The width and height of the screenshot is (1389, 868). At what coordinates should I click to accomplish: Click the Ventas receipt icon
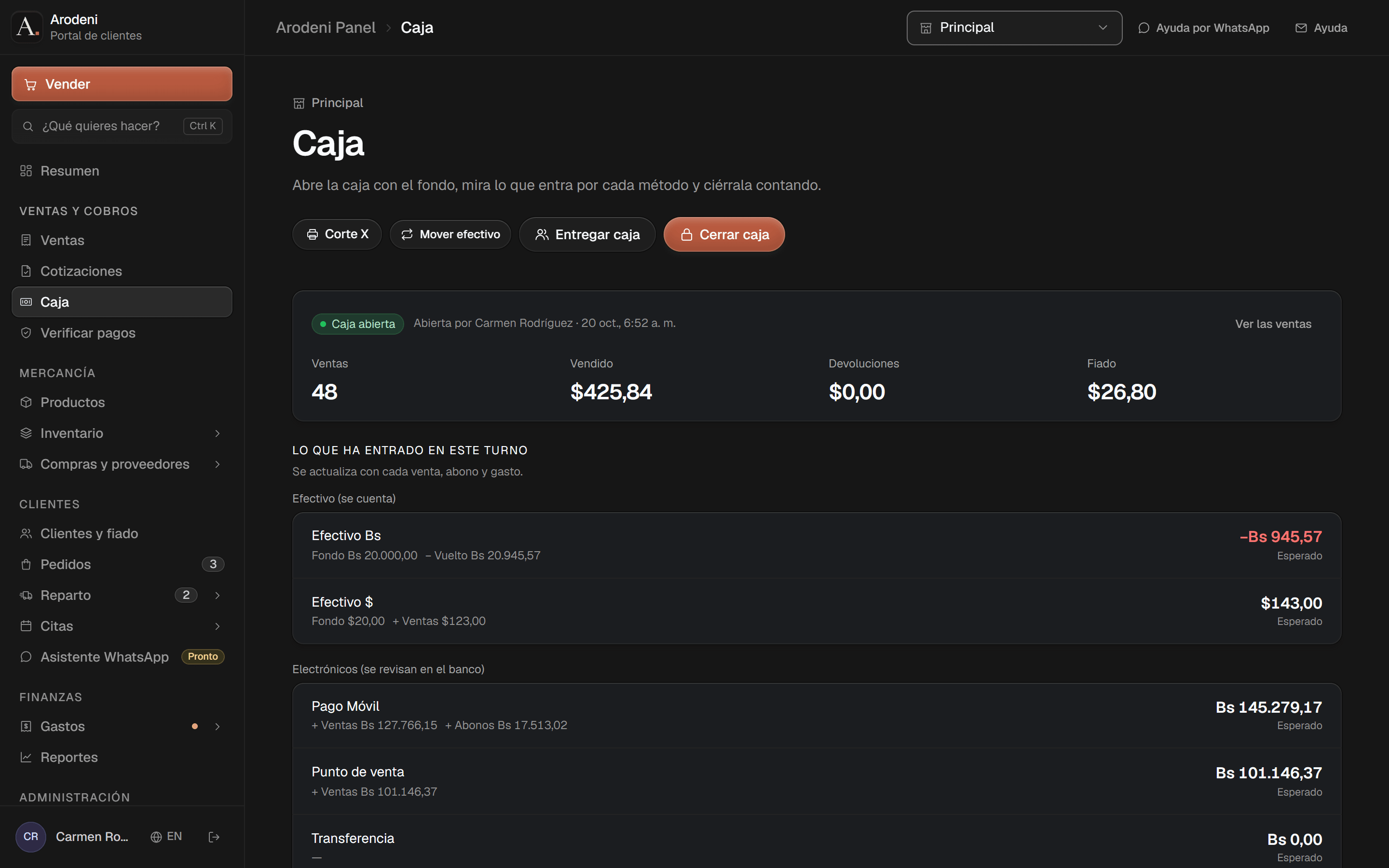pyautogui.click(x=26, y=240)
